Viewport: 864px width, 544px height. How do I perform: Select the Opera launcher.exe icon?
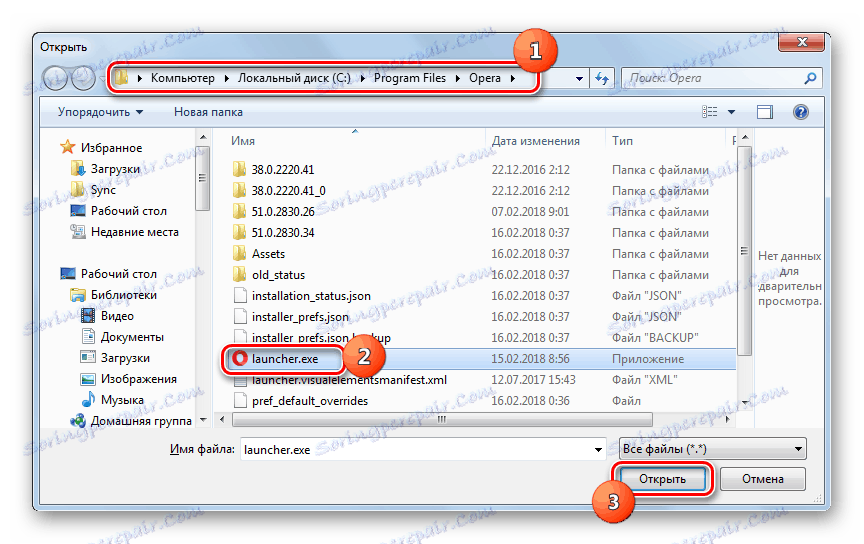coord(240,359)
